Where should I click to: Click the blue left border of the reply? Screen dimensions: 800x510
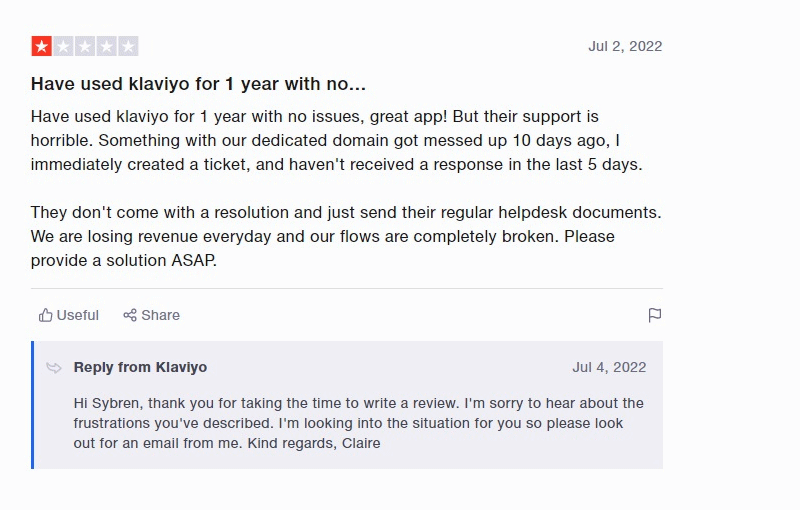coord(33,405)
